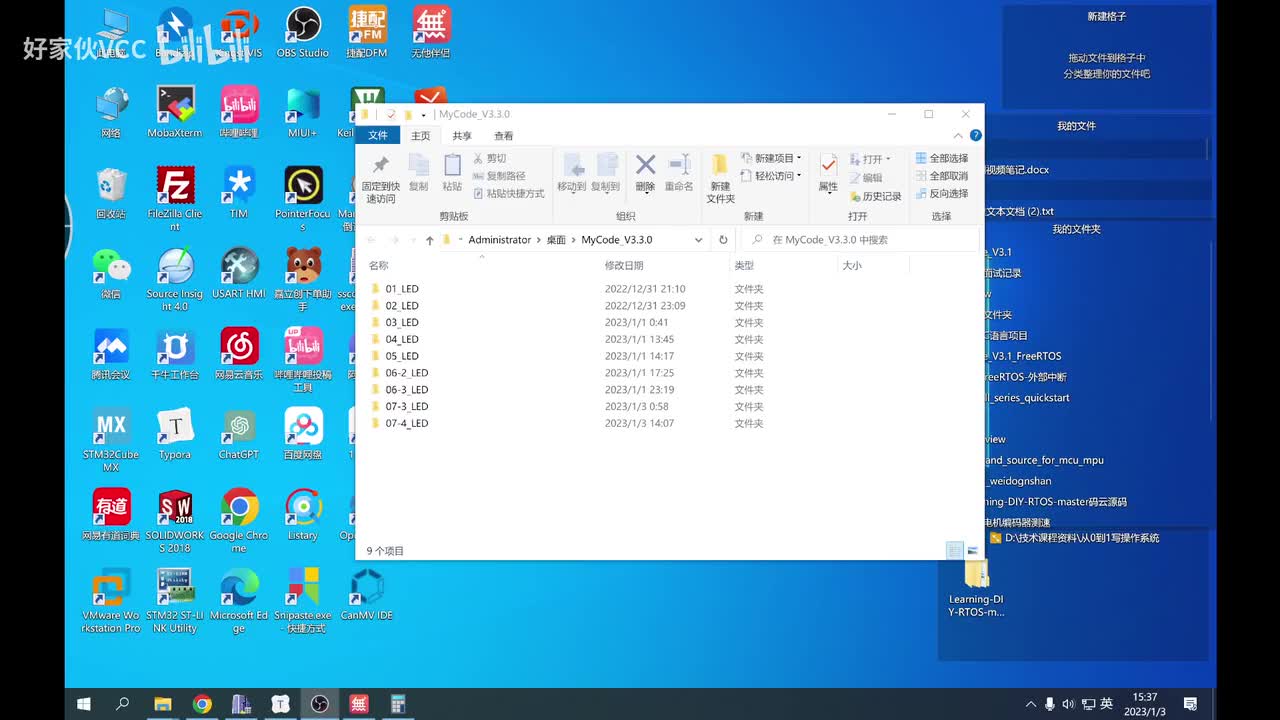Open Properties (属性) in the ribbon
Image resolution: width=1280 pixels, height=720 pixels.
(x=828, y=173)
